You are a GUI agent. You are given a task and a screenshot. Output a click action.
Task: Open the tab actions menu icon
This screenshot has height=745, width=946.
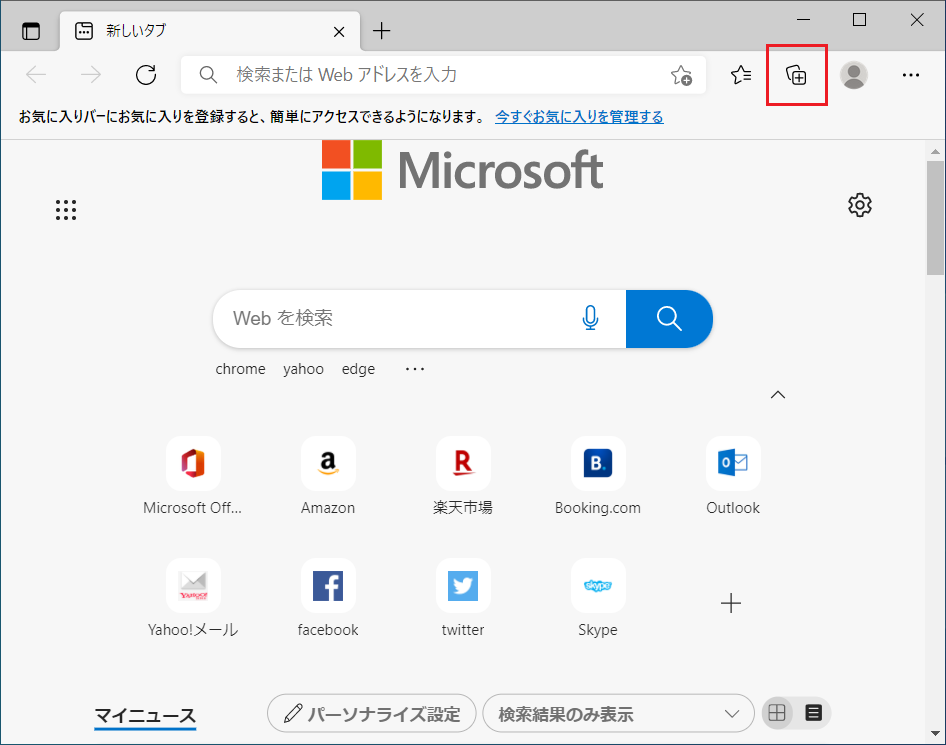31,31
